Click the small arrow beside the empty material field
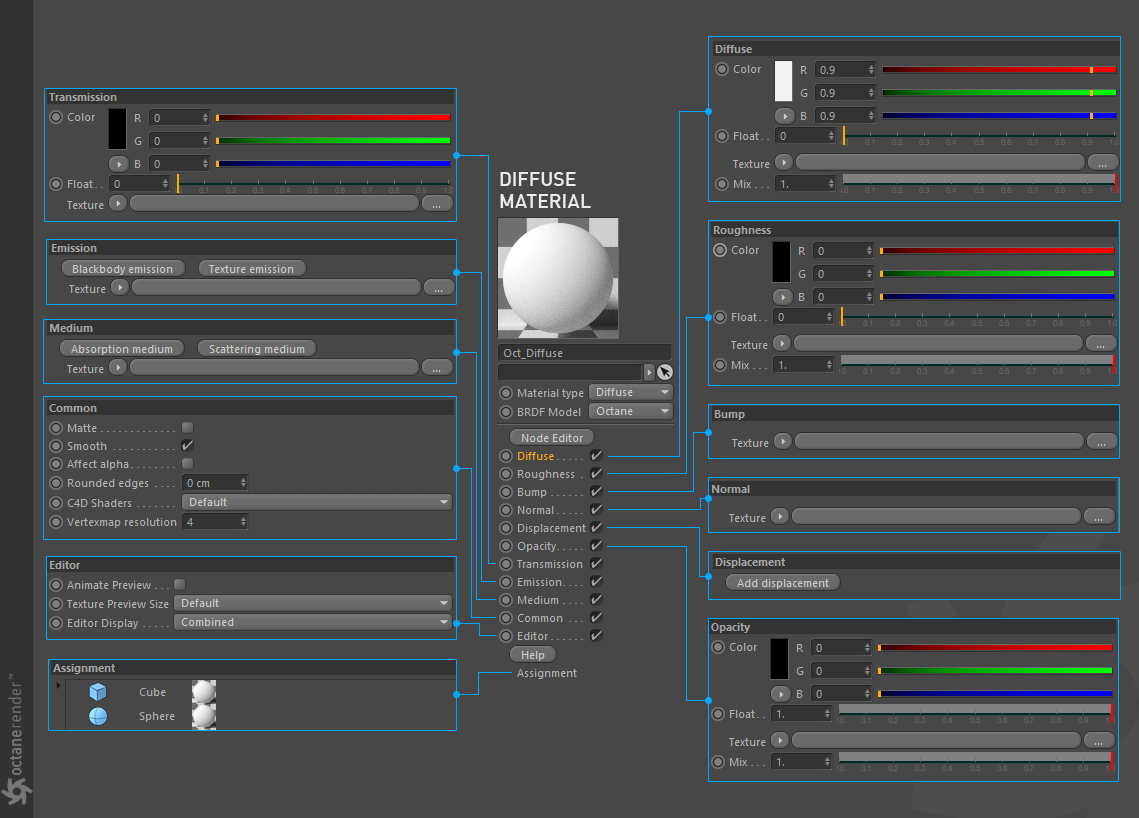The height and width of the screenshot is (818, 1139). tap(649, 372)
